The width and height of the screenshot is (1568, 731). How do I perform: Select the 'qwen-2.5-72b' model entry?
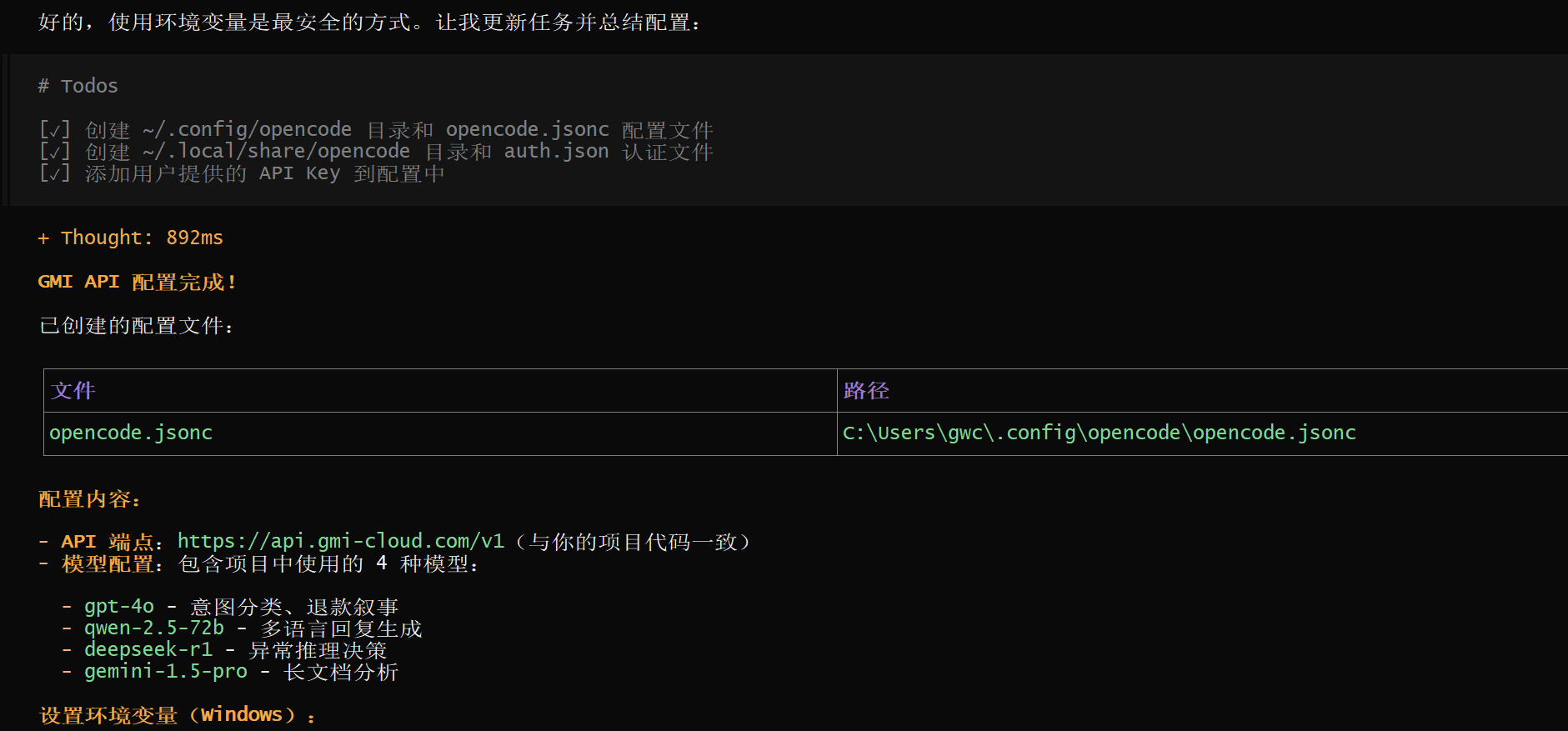click(x=154, y=628)
